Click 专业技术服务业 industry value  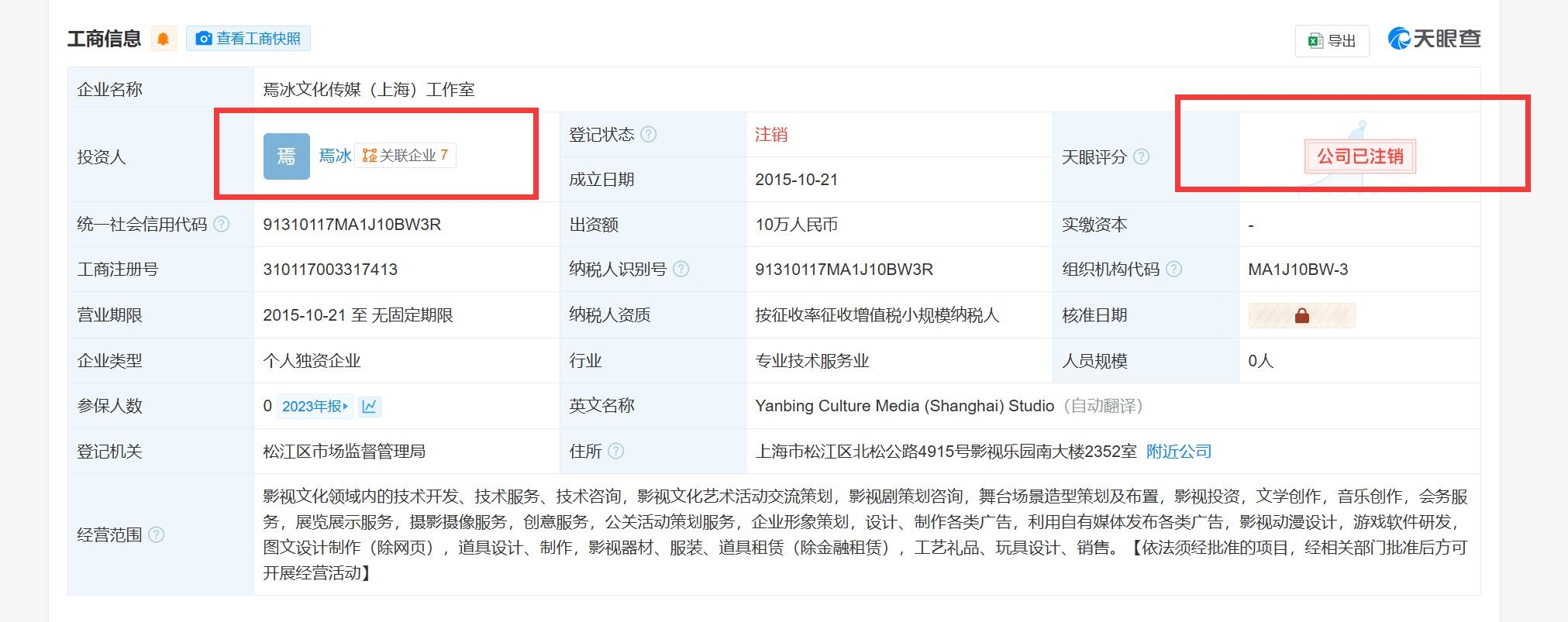812,361
